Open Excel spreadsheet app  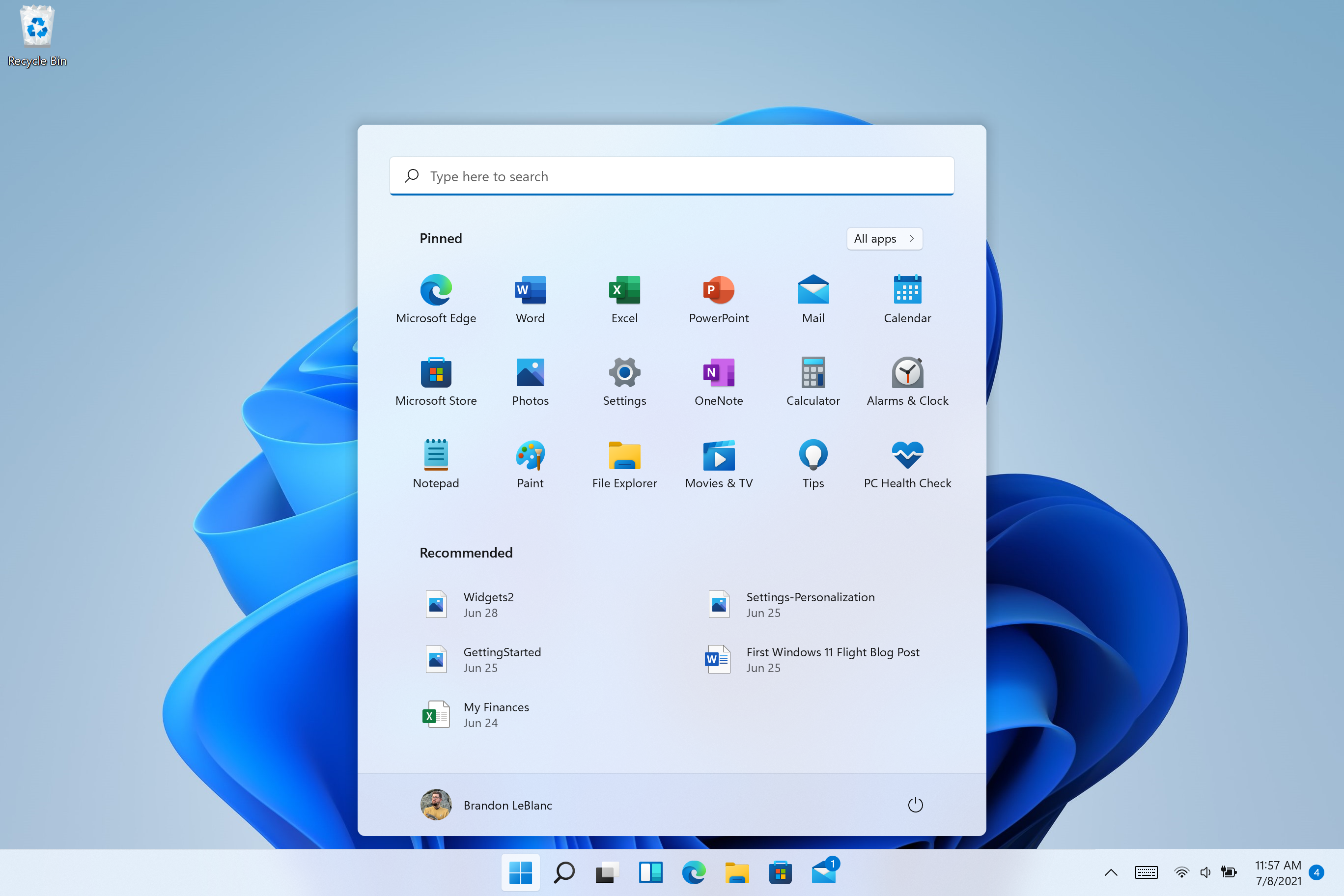623,289
